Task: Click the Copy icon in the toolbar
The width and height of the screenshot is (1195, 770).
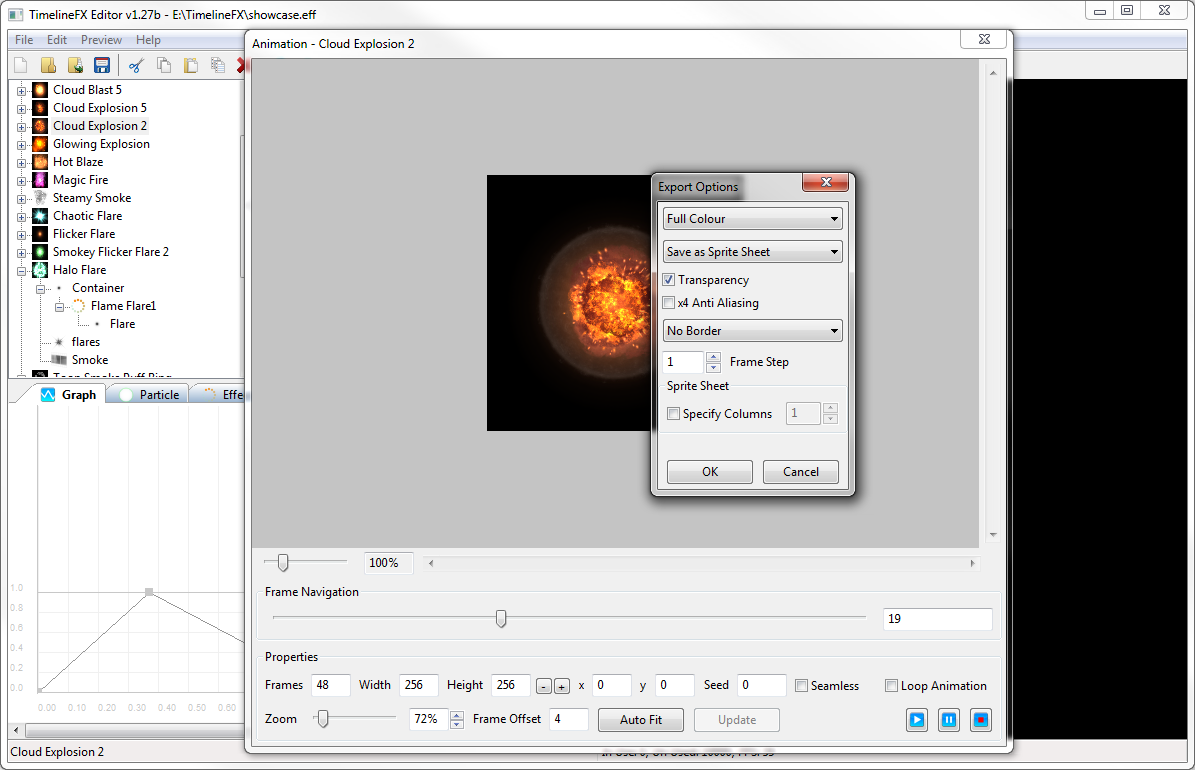Action: 163,64
